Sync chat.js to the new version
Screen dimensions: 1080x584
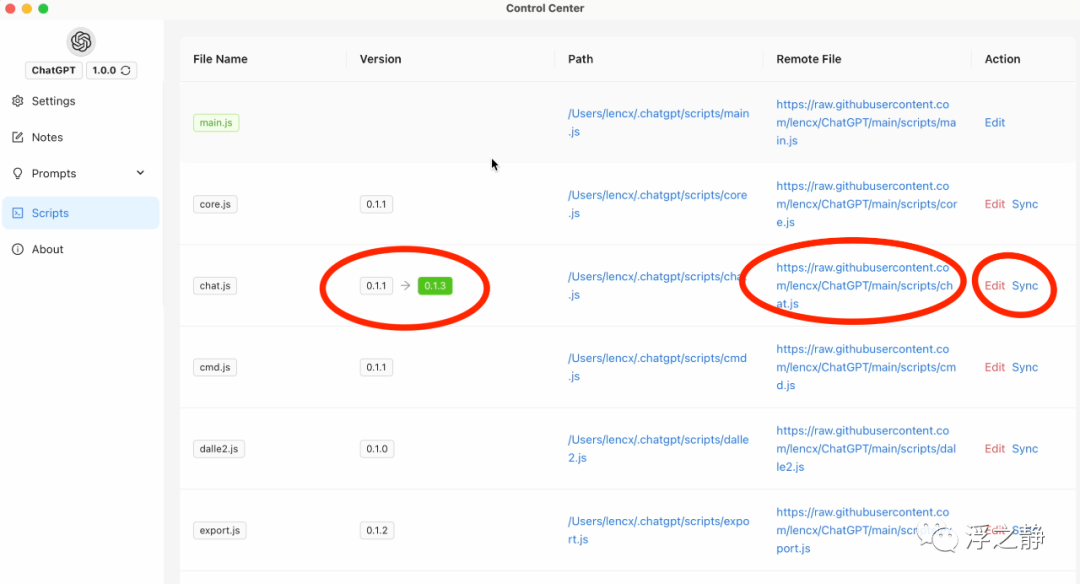[1025, 286]
